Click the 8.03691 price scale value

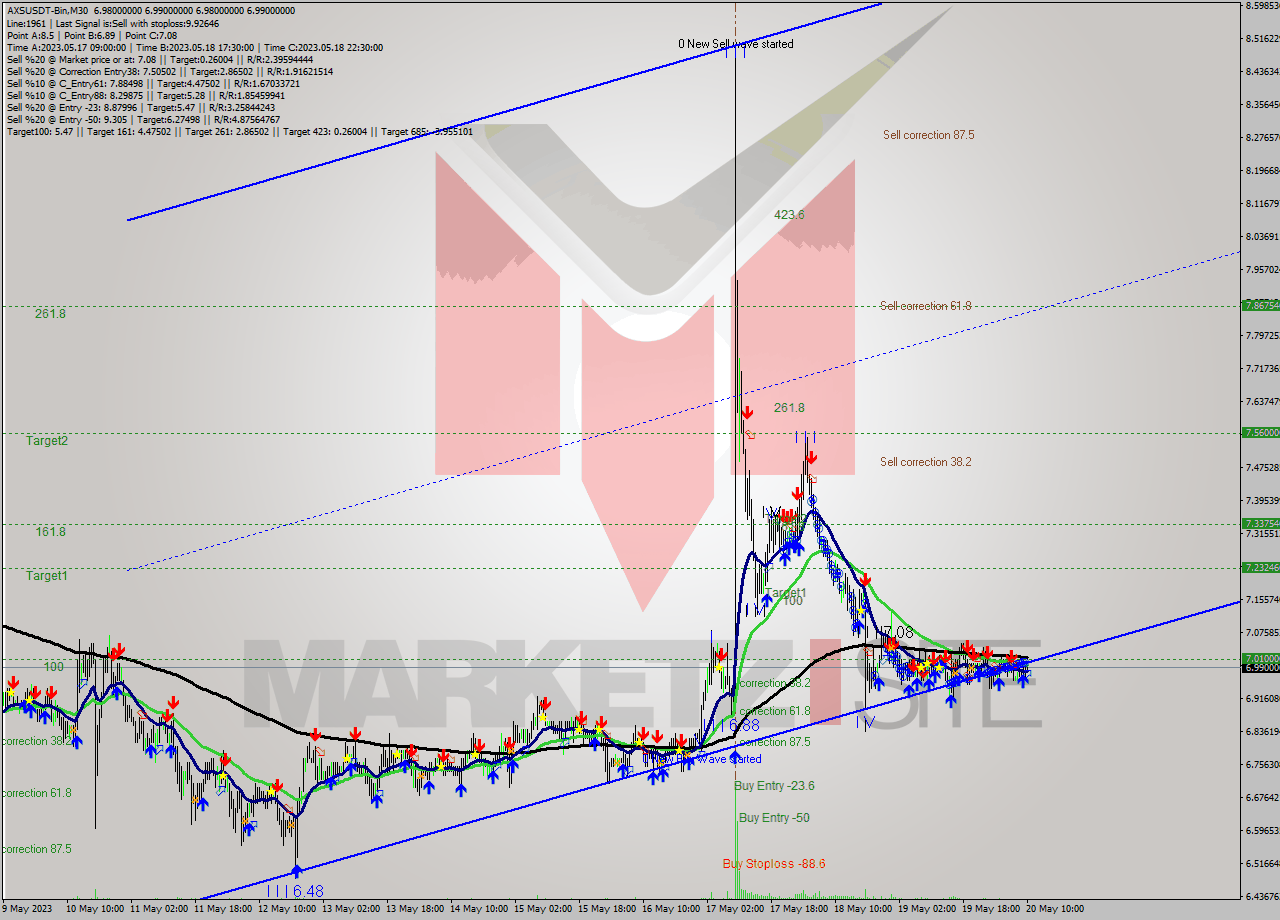[1262, 237]
